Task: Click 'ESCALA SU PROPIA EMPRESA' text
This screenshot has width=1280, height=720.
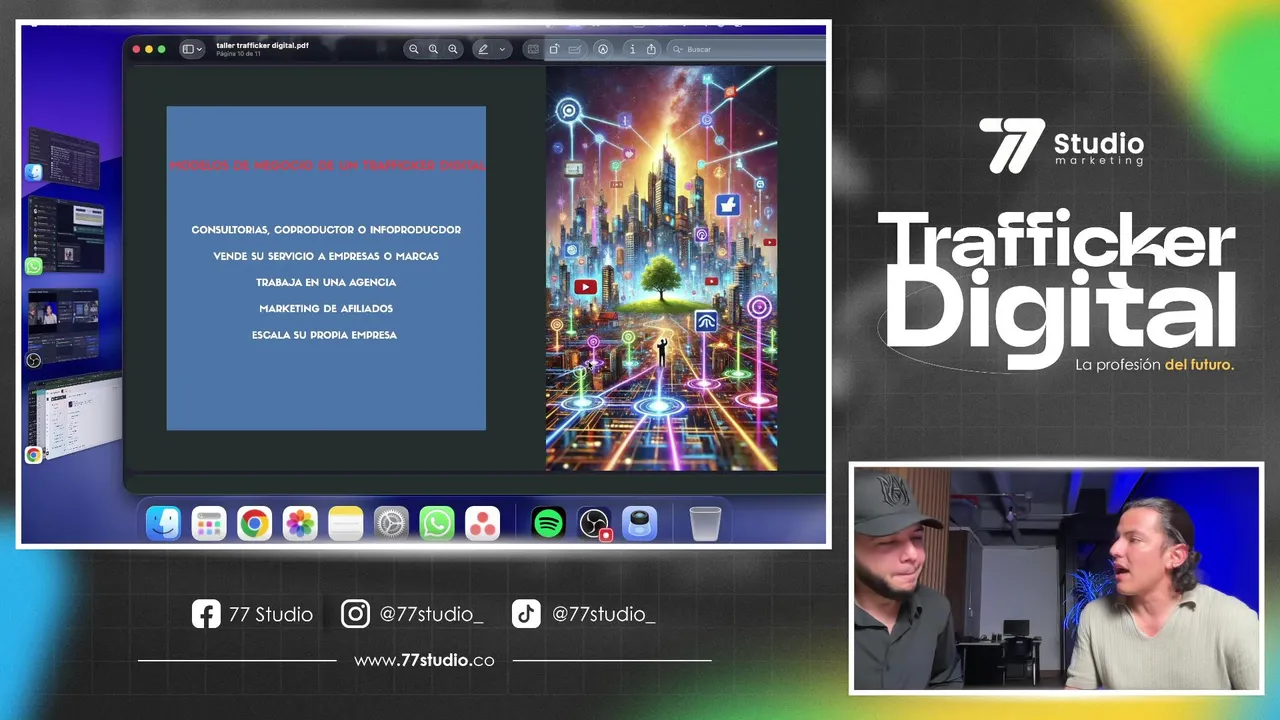Action: pyautogui.click(x=325, y=335)
